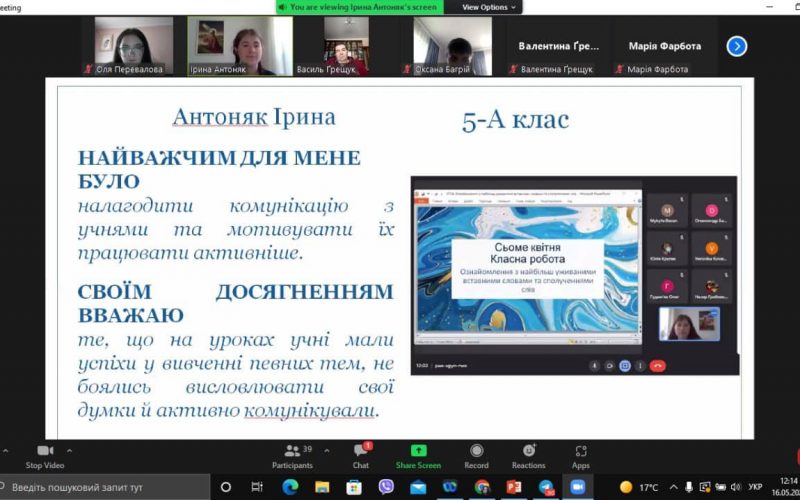
Task: Click the 'You are viewing' screen share banner
Action: click(367, 7)
